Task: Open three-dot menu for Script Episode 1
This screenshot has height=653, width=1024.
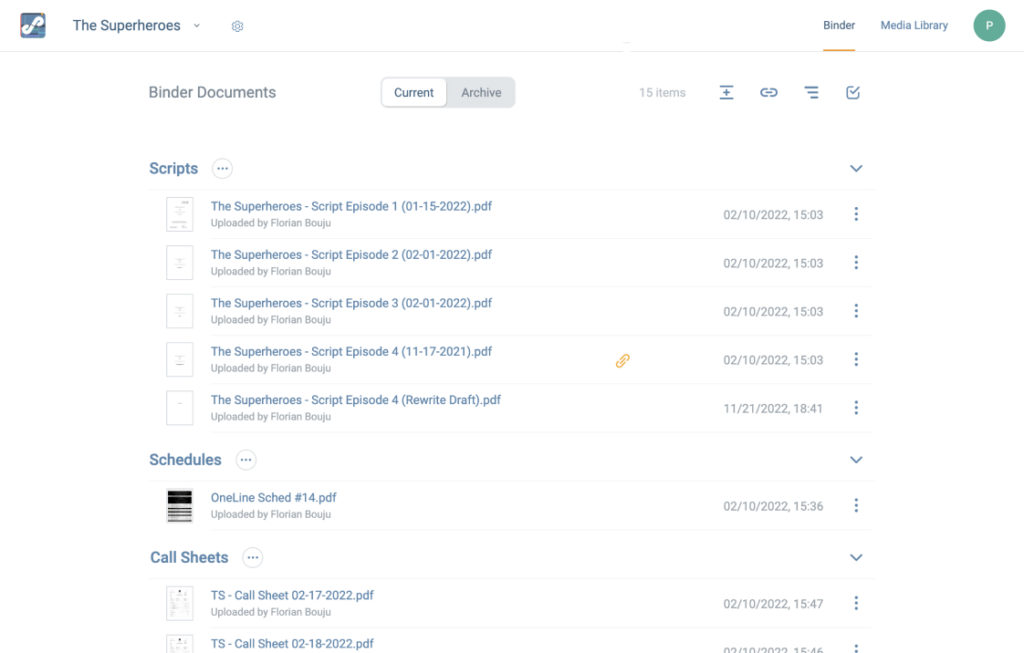Action: [856, 214]
